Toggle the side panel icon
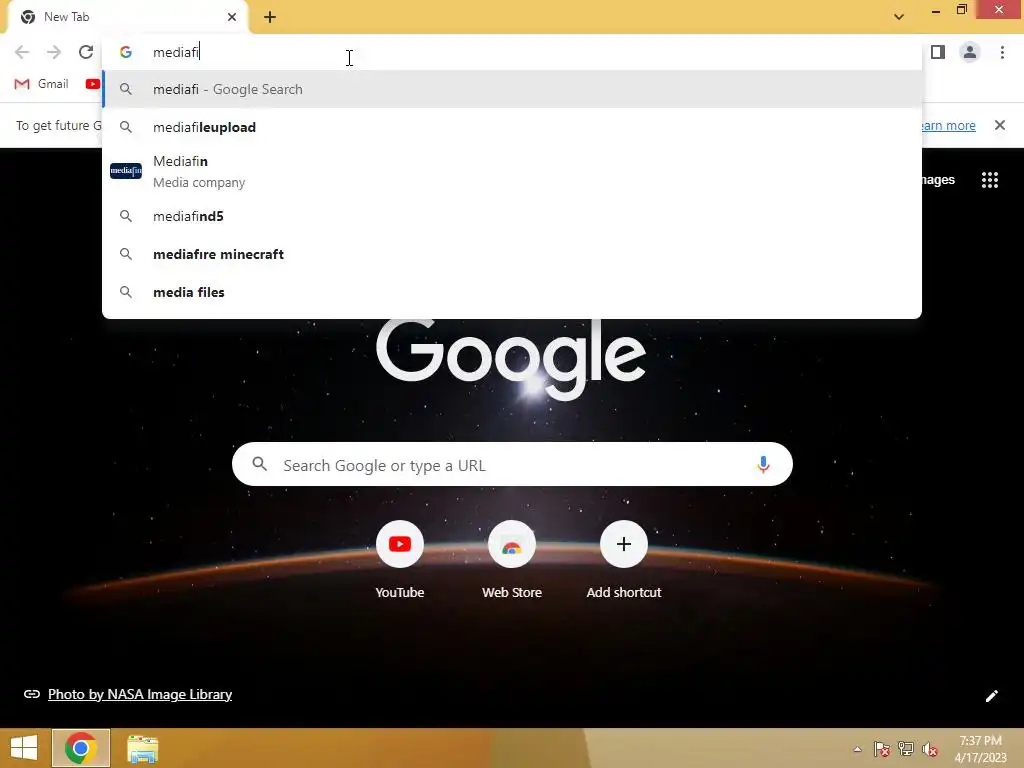This screenshot has width=1024, height=768. tap(938, 52)
